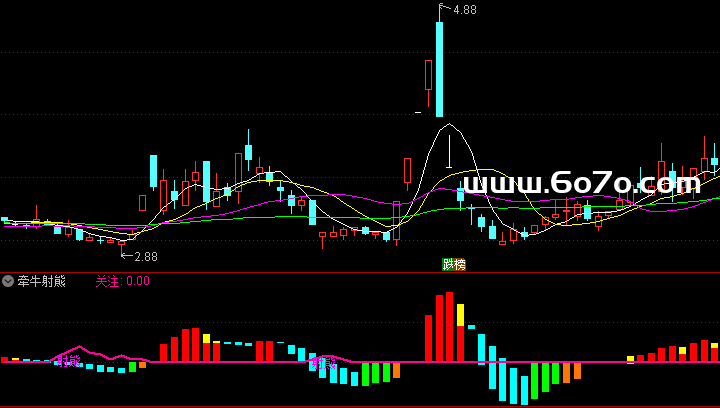Select the 关注 0.00 value readout
This screenshot has height=408, width=720.
pos(122,281)
